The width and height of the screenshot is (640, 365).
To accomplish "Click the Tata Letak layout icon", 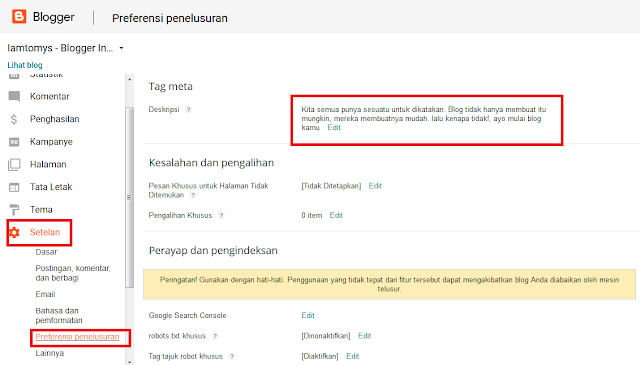I will tap(14, 187).
